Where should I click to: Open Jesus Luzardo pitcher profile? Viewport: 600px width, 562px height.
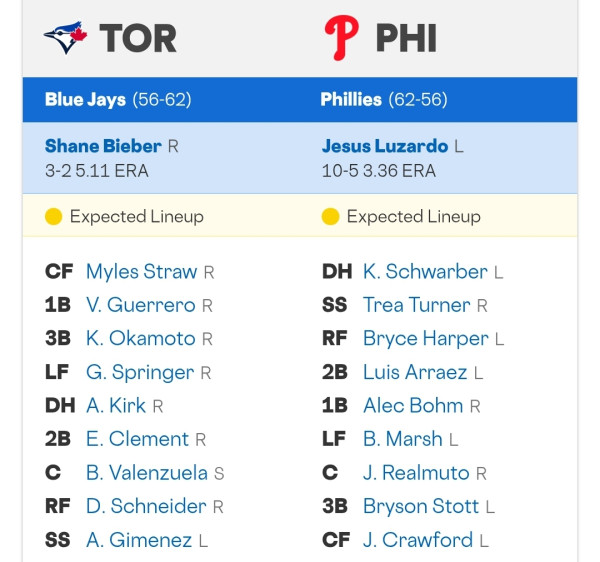385,146
